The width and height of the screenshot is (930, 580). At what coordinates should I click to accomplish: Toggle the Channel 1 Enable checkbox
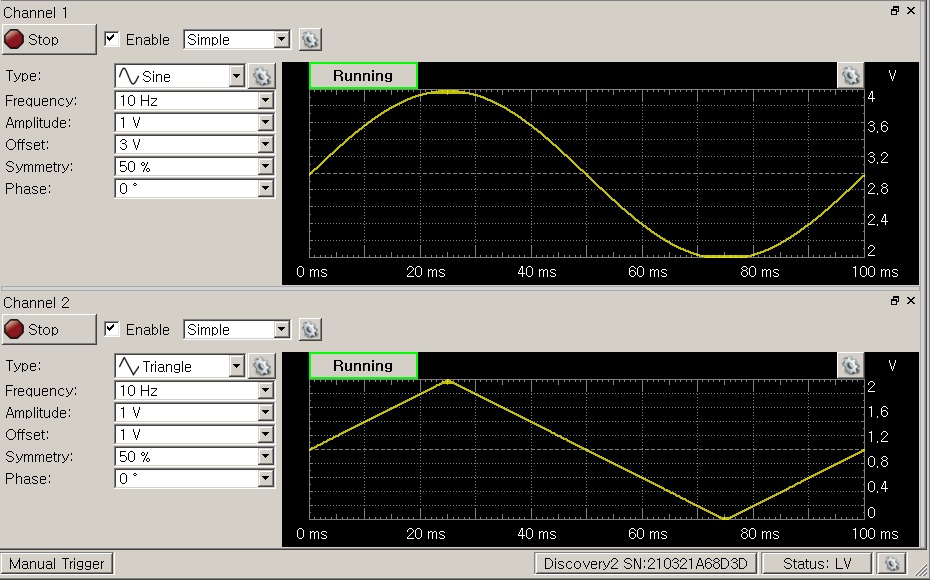click(111, 39)
